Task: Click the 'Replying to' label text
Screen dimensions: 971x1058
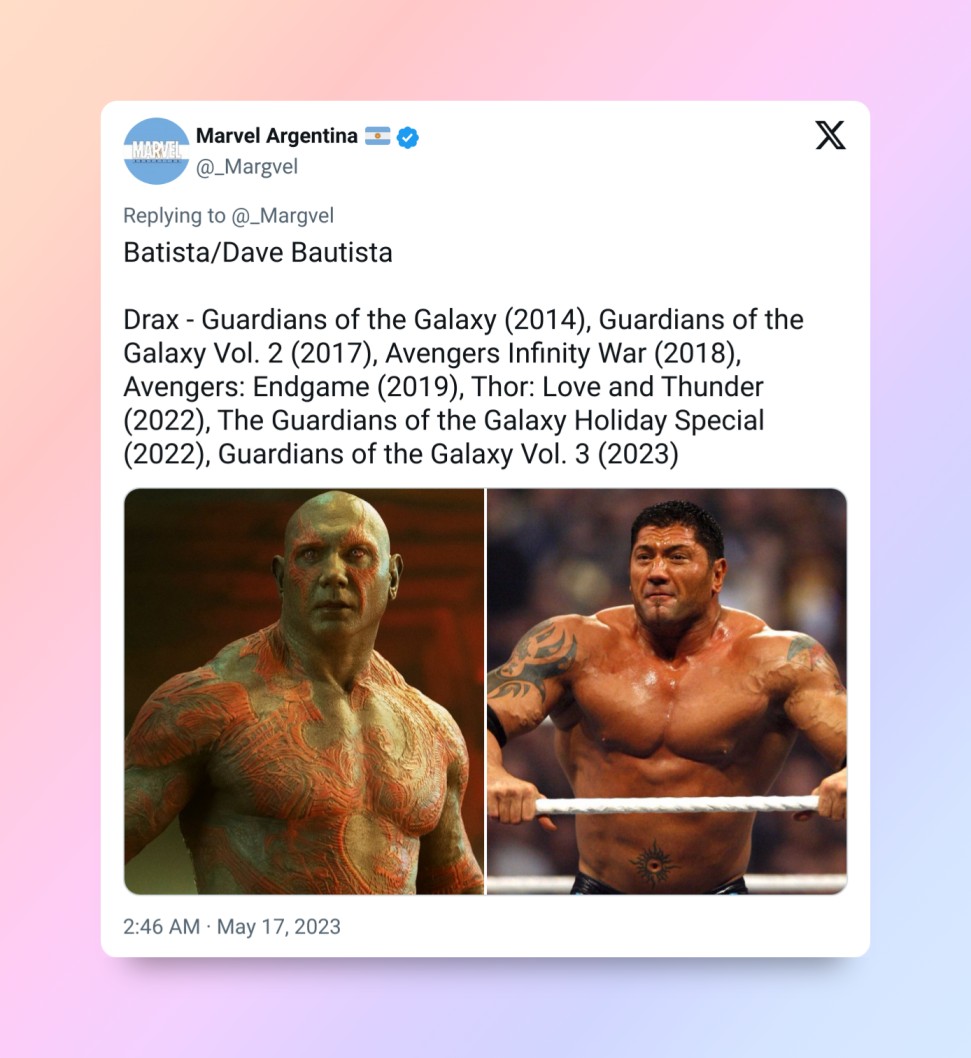Action: click(x=174, y=216)
